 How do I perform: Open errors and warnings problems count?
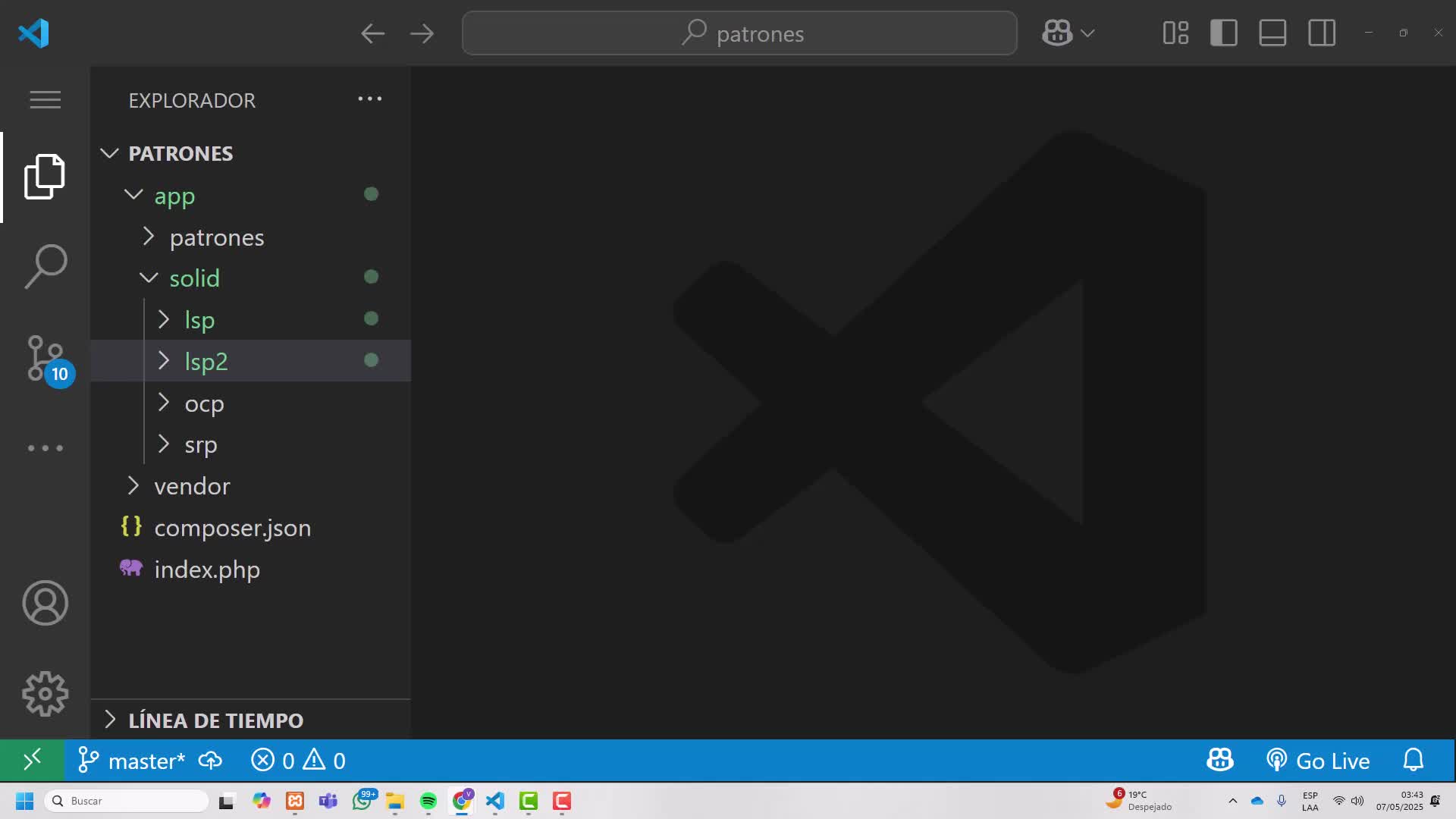coord(298,760)
